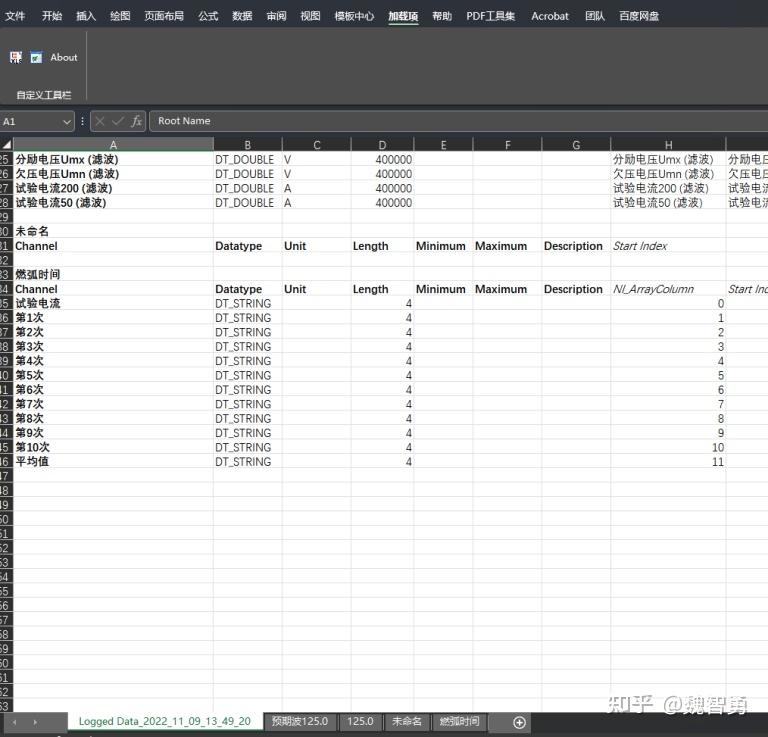Image resolution: width=768 pixels, height=737 pixels.
Task: Open the PDF工具集 tab
Action: pos(490,16)
